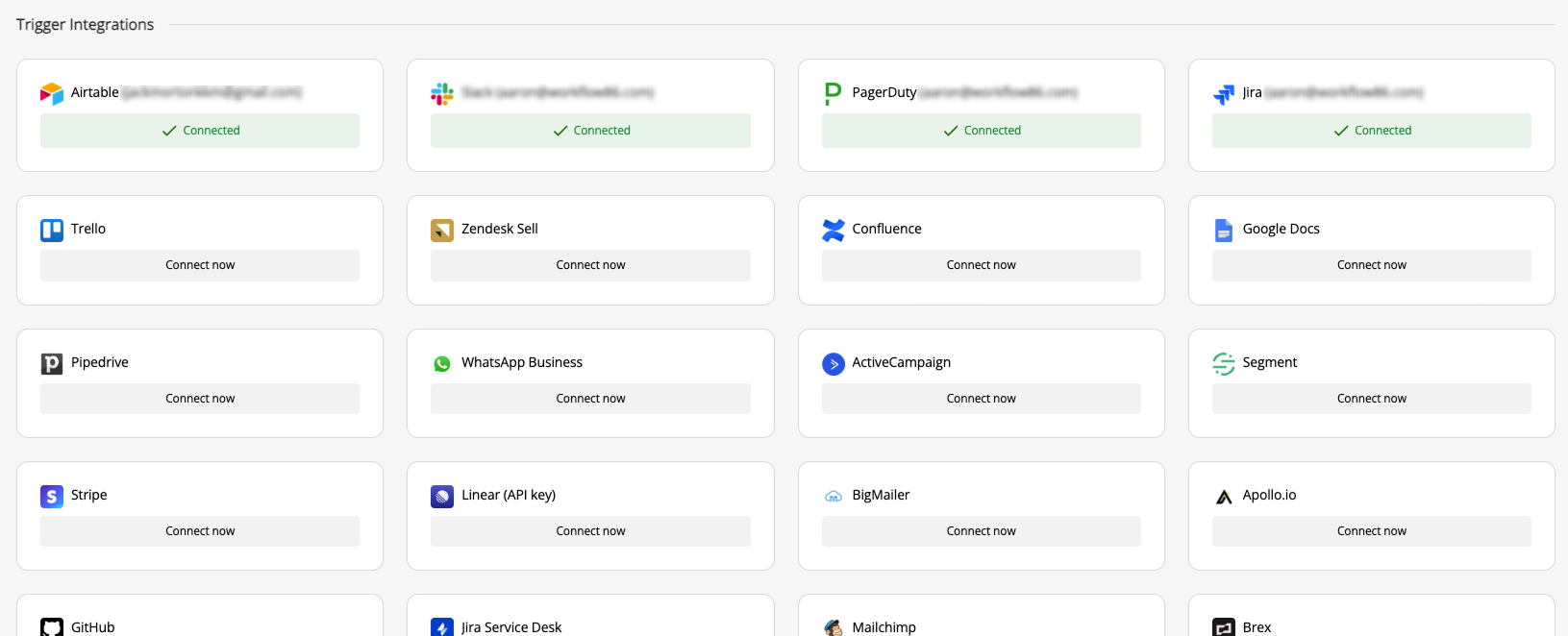Click the Mailchimp logo icon
The image size is (1568, 636).
[833, 627]
